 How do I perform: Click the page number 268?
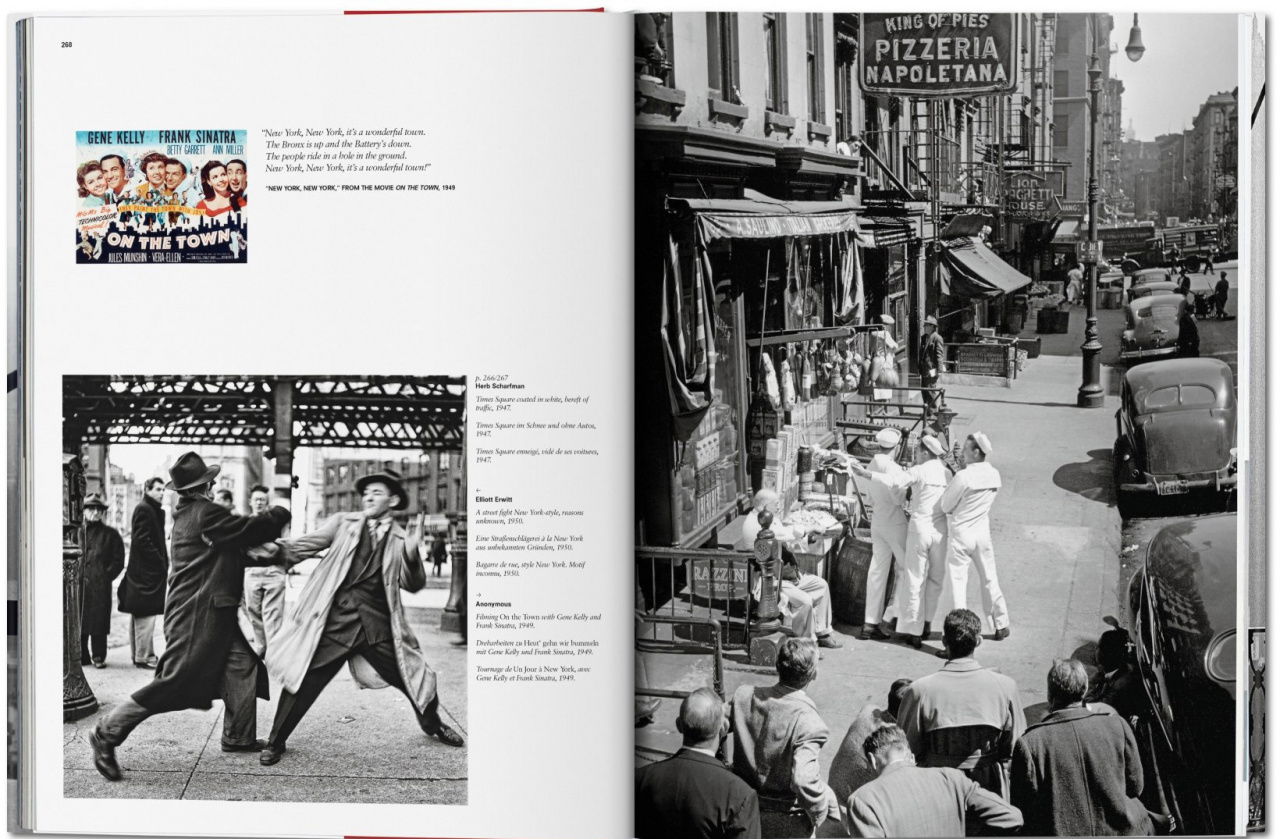coord(66,44)
